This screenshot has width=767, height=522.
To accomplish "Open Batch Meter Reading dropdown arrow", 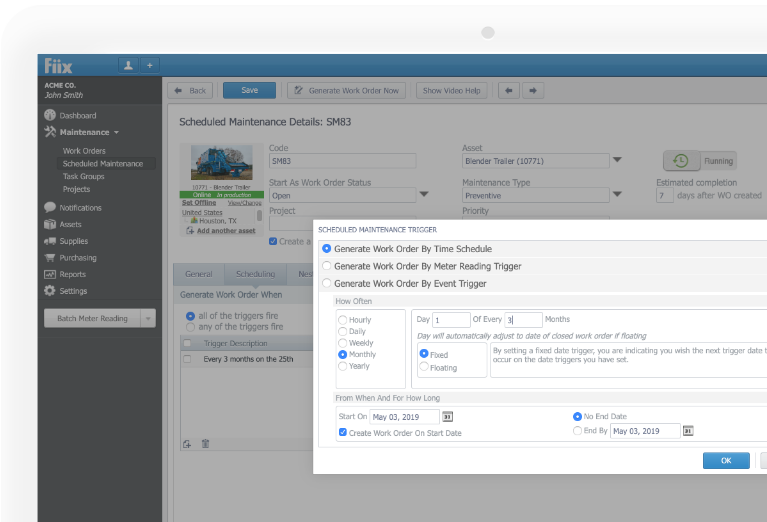I will [x=148, y=318].
